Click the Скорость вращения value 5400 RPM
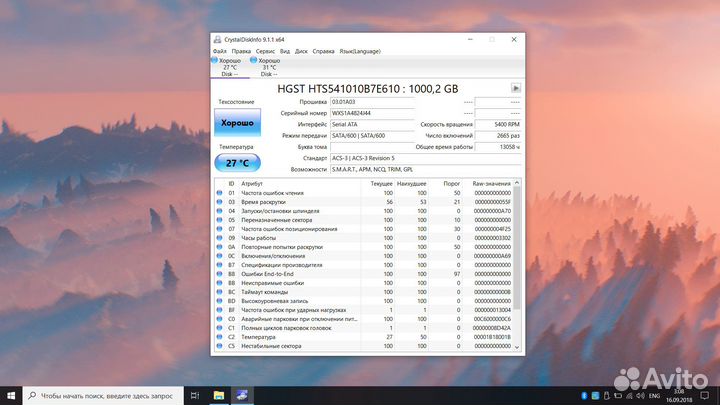Viewport: 720px width, 405px height. coord(498,124)
